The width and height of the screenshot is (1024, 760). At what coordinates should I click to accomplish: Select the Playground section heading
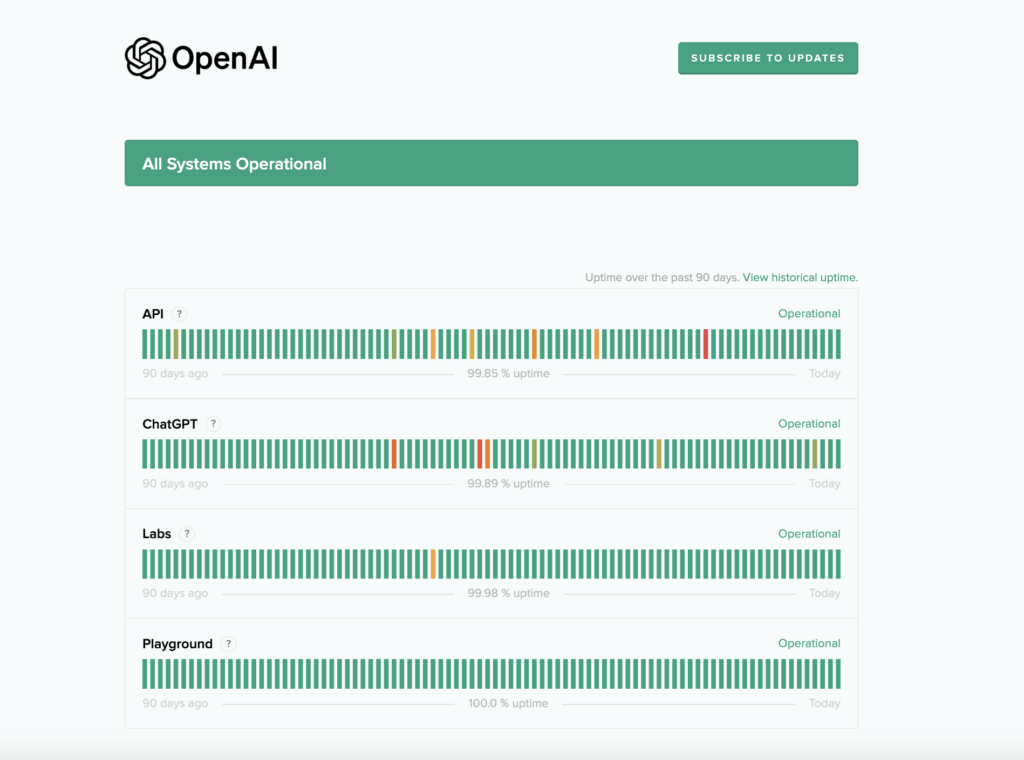178,643
